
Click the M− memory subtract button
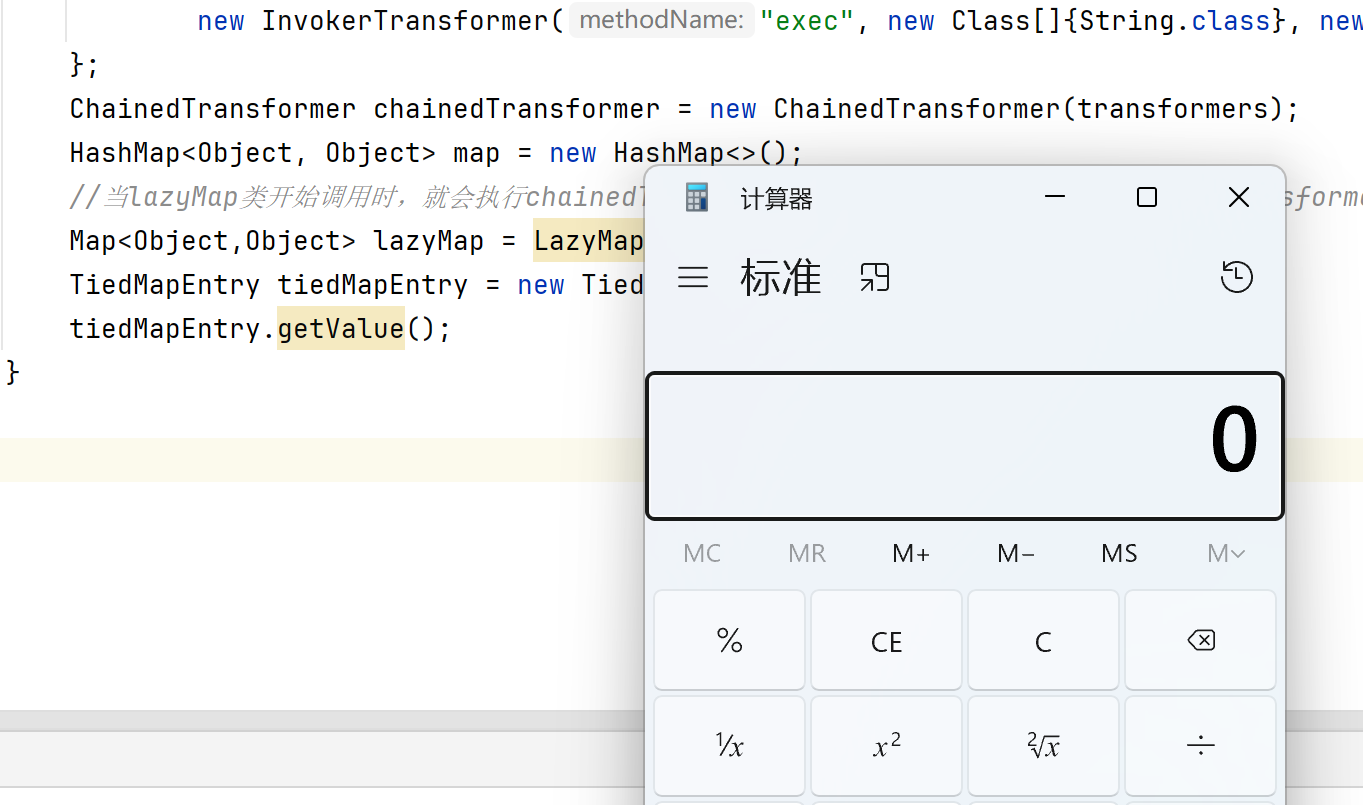[x=1015, y=554]
